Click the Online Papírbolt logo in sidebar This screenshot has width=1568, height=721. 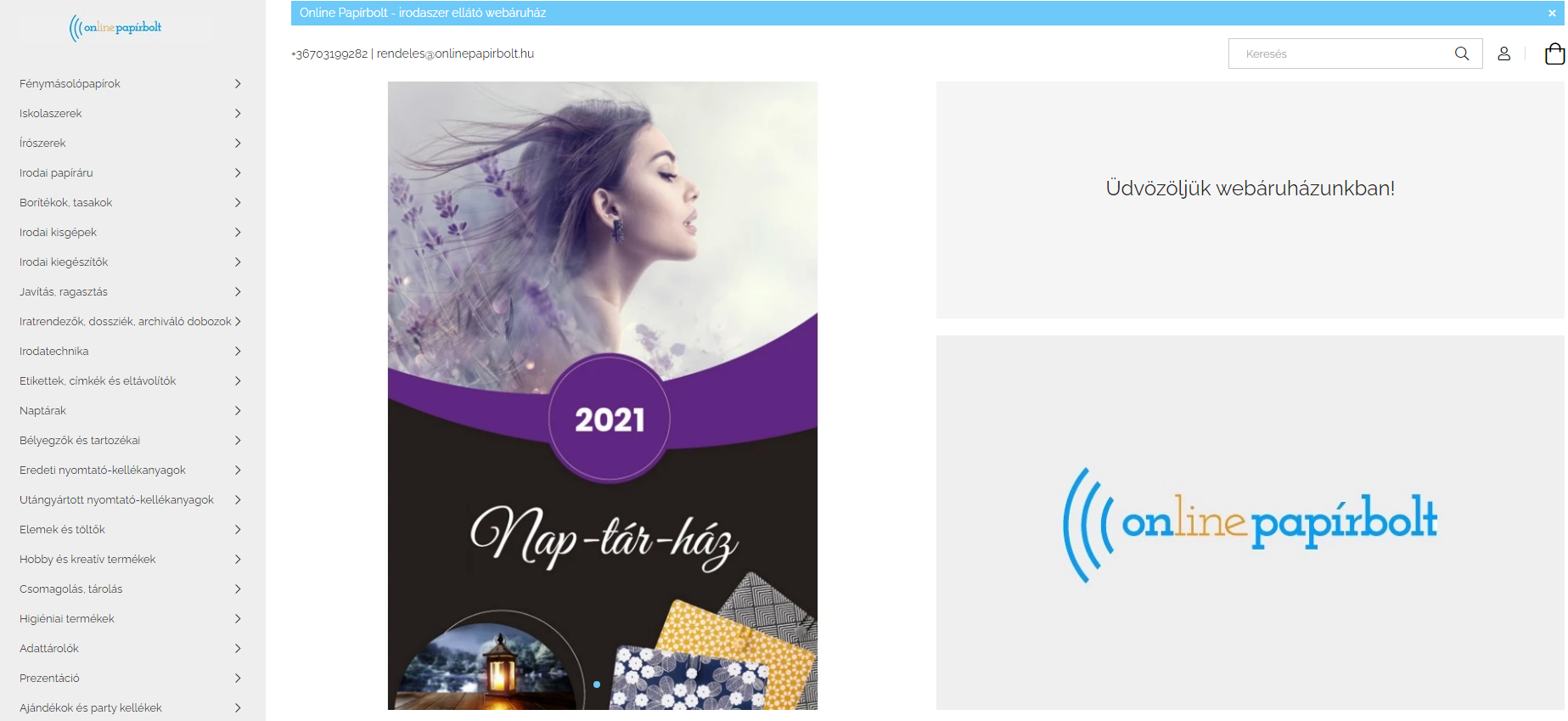[x=115, y=28]
